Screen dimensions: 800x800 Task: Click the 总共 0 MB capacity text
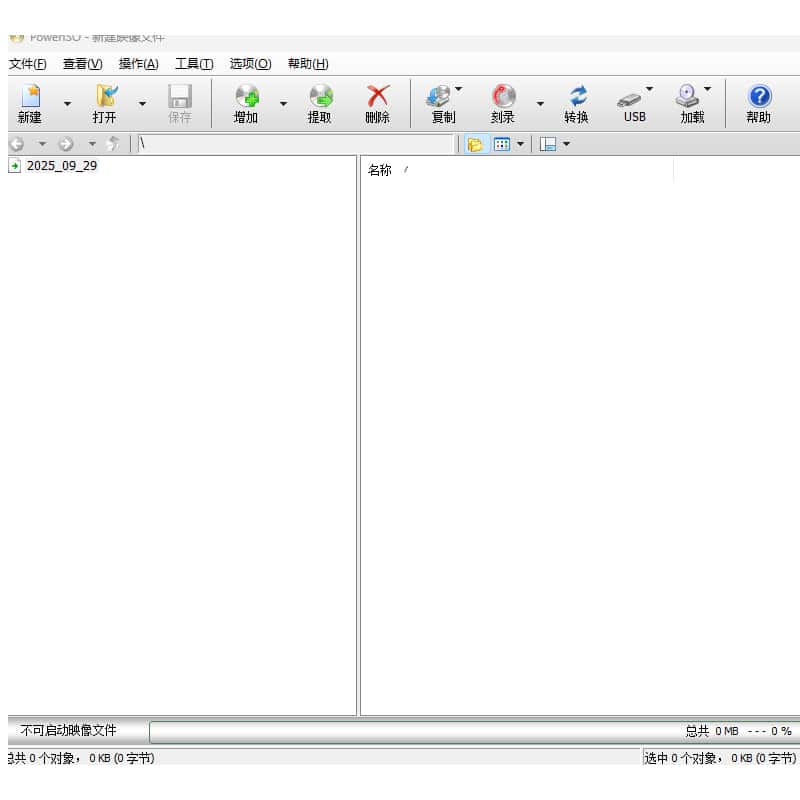pos(712,731)
